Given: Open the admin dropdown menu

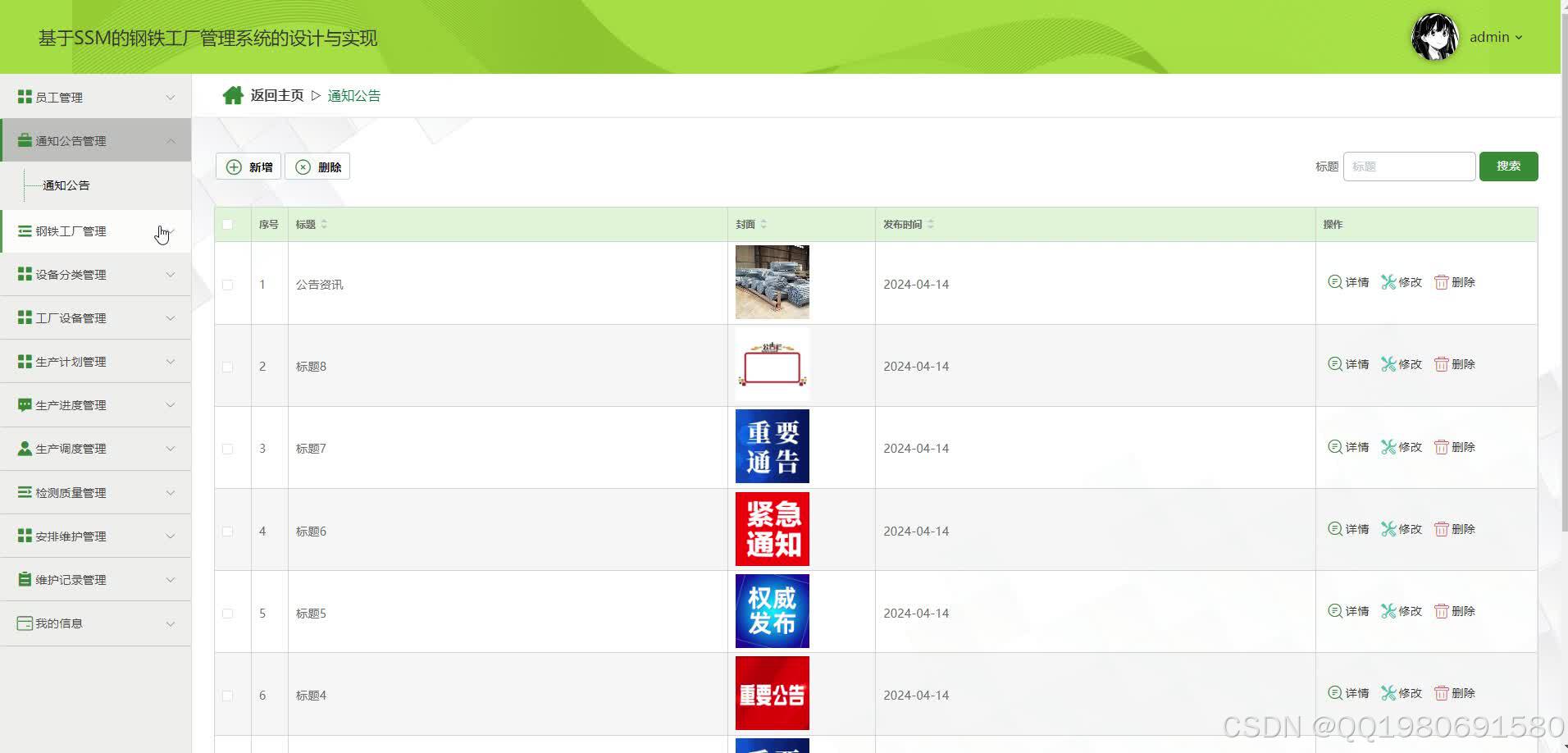Looking at the screenshot, I should click(x=1496, y=37).
